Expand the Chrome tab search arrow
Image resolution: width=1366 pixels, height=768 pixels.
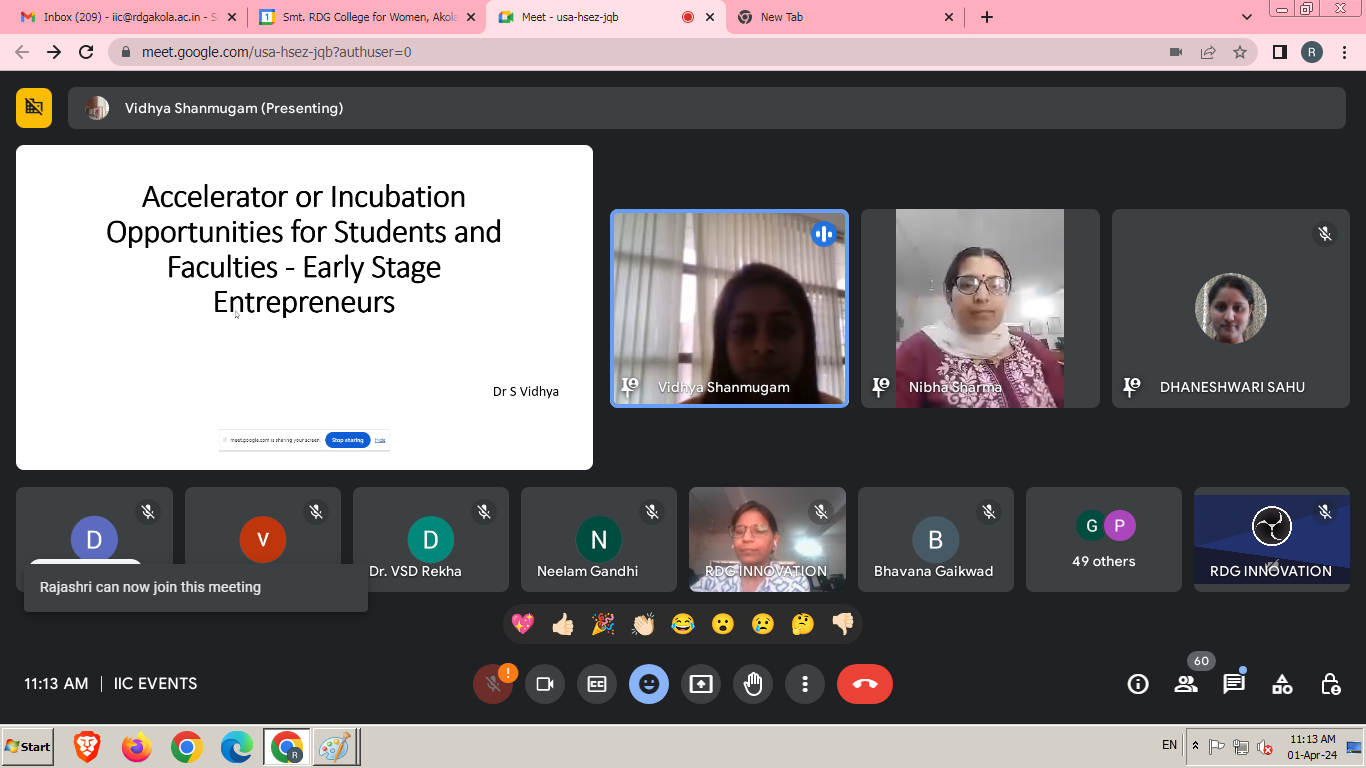point(1247,17)
